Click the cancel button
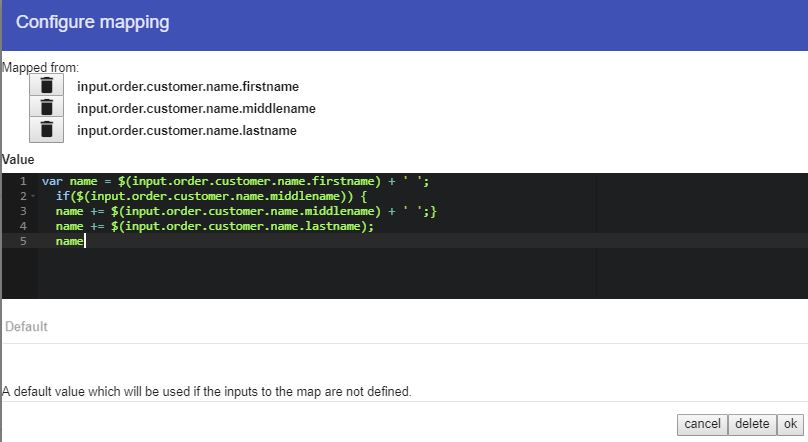The image size is (808, 442). click(702, 424)
